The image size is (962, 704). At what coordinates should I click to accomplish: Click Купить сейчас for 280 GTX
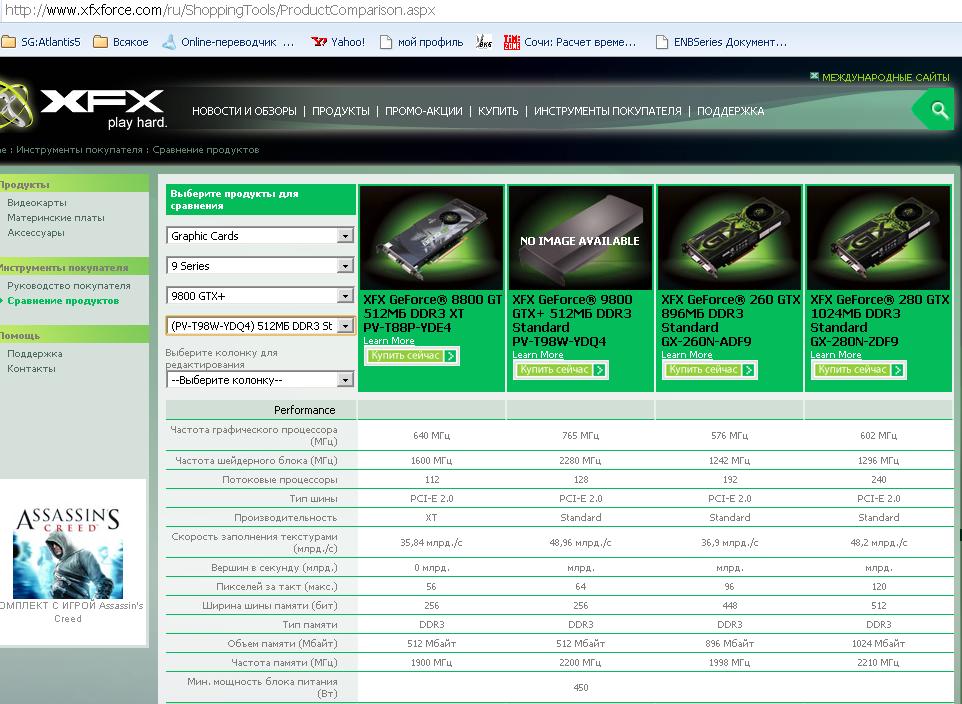859,370
